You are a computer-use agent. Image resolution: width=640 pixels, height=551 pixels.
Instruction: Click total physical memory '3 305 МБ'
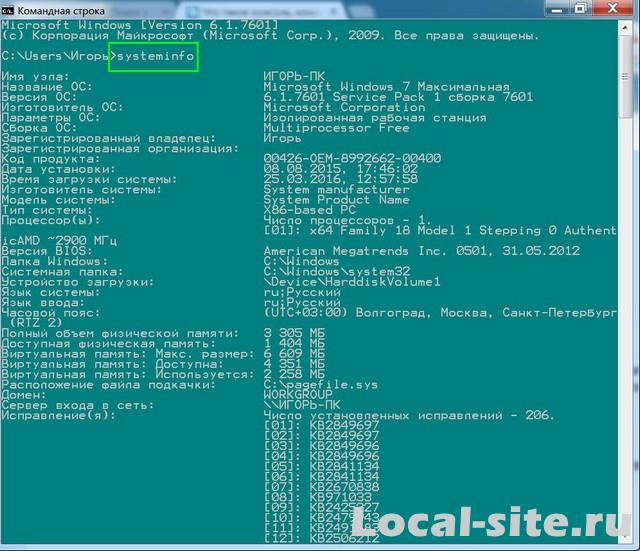tap(294, 333)
